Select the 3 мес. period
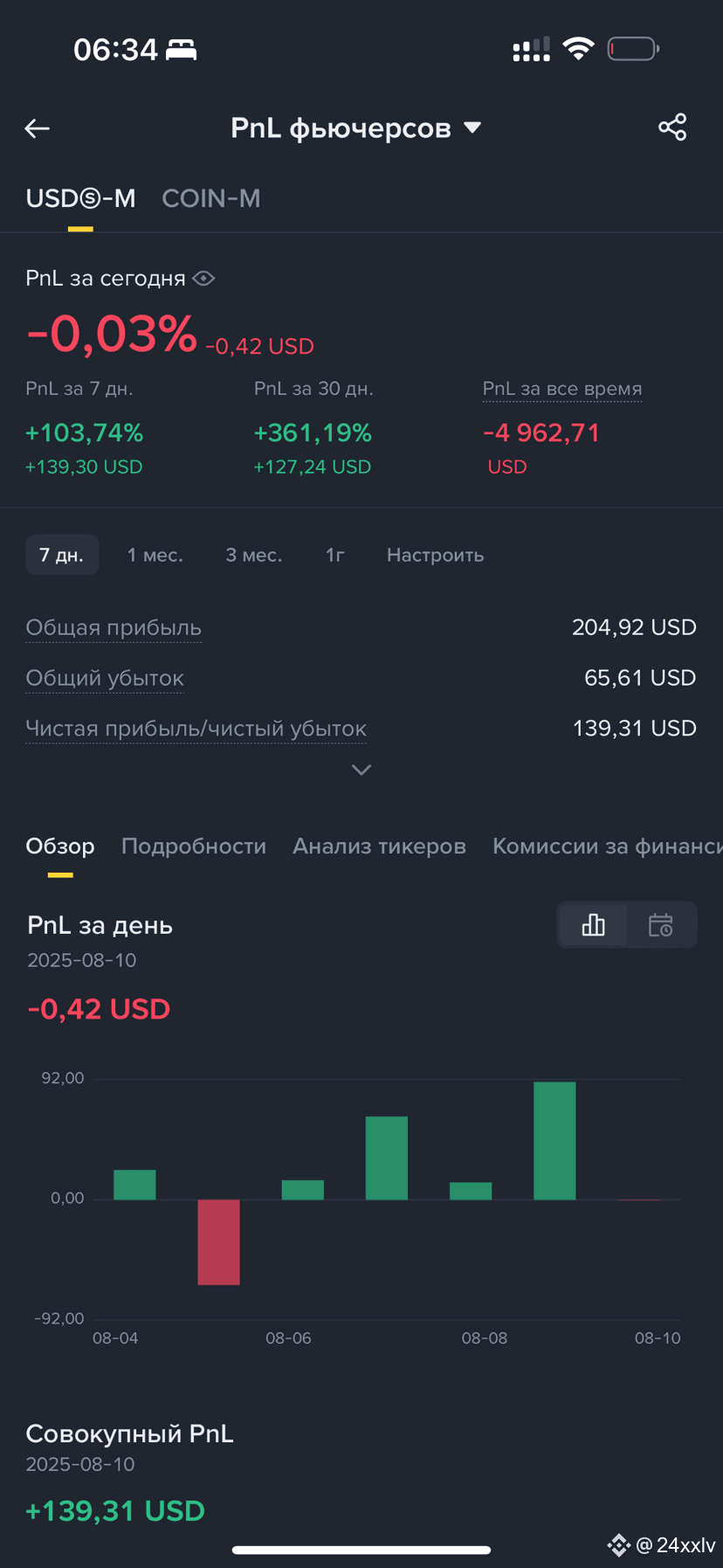The height and width of the screenshot is (1568, 723). coord(254,555)
